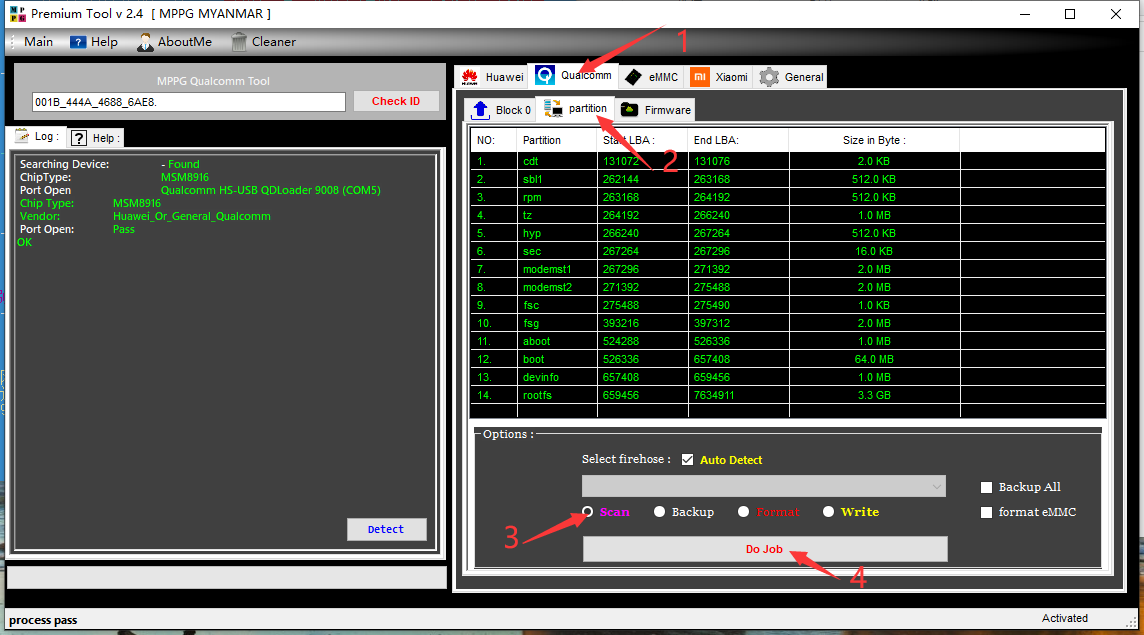Toggle the Auto Detect firehose checkbox
Image resolution: width=1144 pixels, height=635 pixels.
click(x=687, y=460)
